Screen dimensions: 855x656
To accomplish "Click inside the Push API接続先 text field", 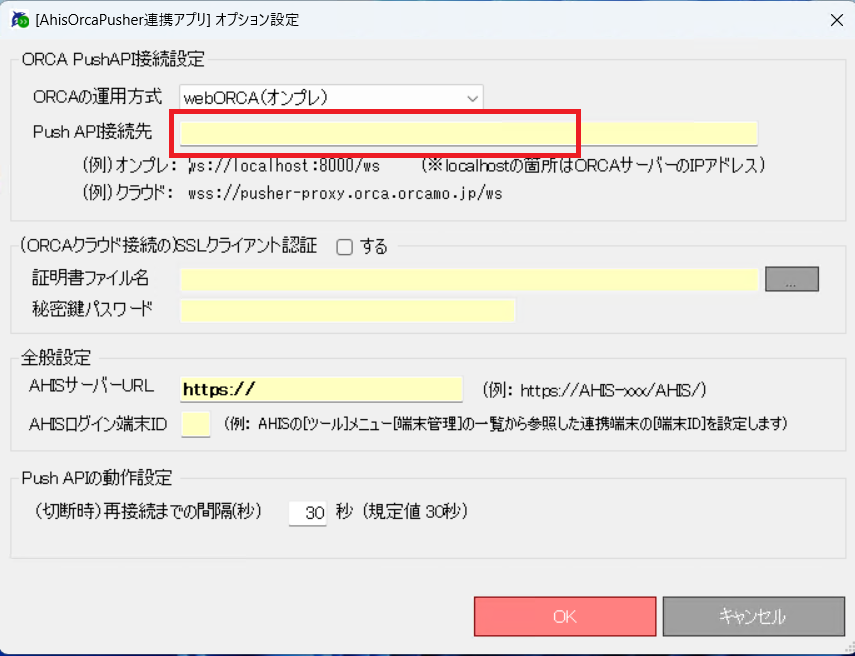I will point(468,133).
